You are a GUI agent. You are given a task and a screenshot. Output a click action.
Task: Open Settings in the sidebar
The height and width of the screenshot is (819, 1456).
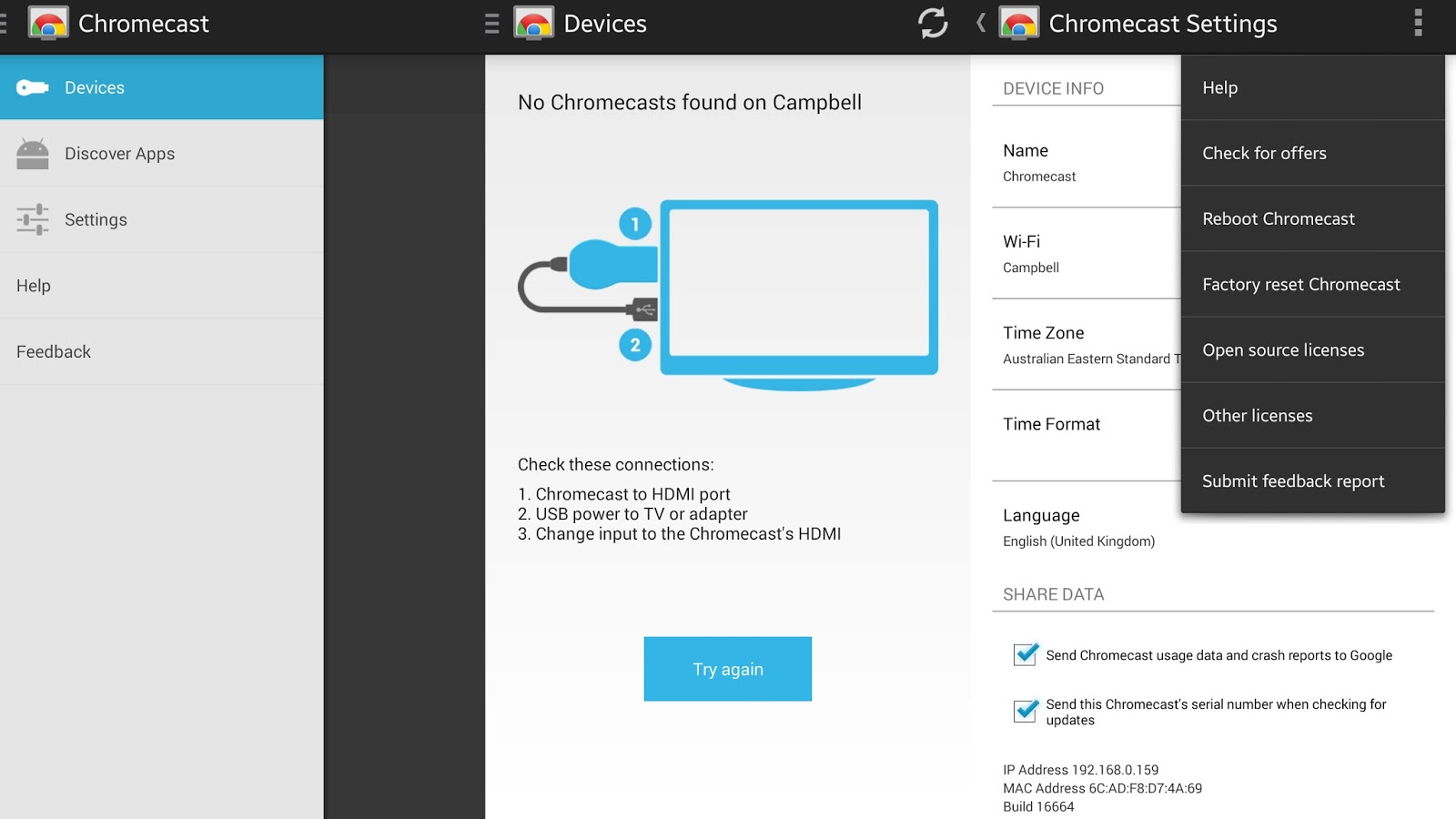coord(162,219)
